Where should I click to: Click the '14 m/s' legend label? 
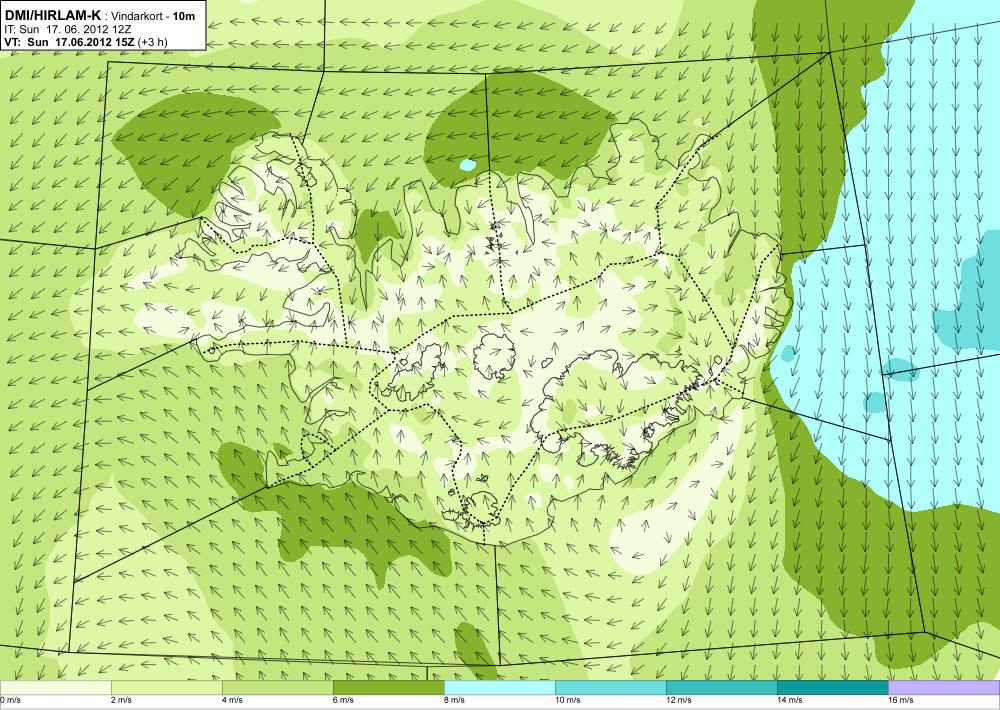(789, 700)
